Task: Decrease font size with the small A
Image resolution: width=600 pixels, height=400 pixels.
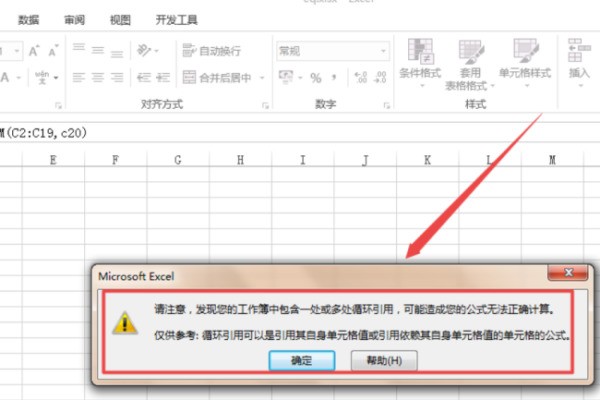Action: pyautogui.click(x=53, y=51)
